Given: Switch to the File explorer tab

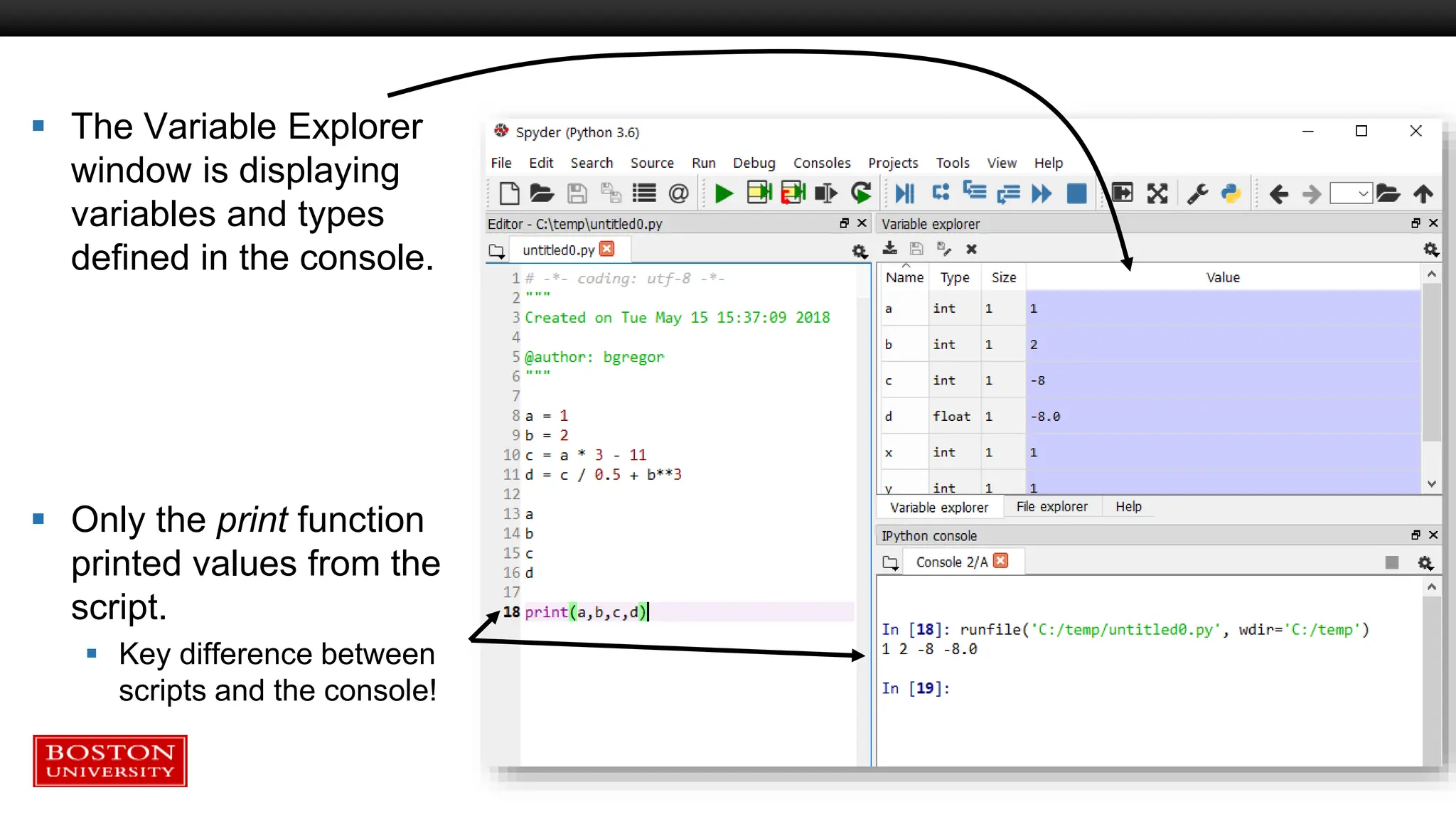Looking at the screenshot, I should [1051, 507].
